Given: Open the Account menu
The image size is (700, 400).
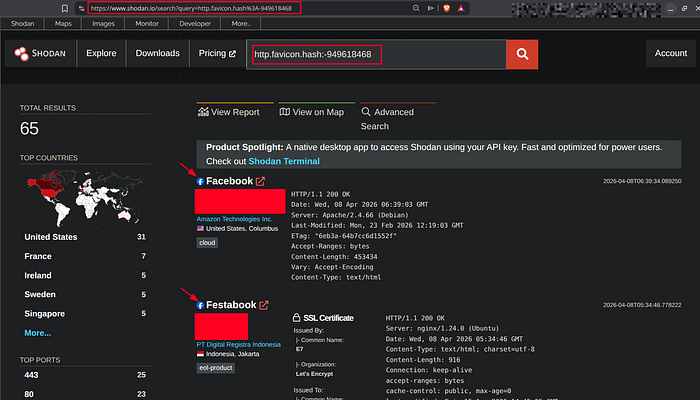Looking at the screenshot, I should (671, 53).
